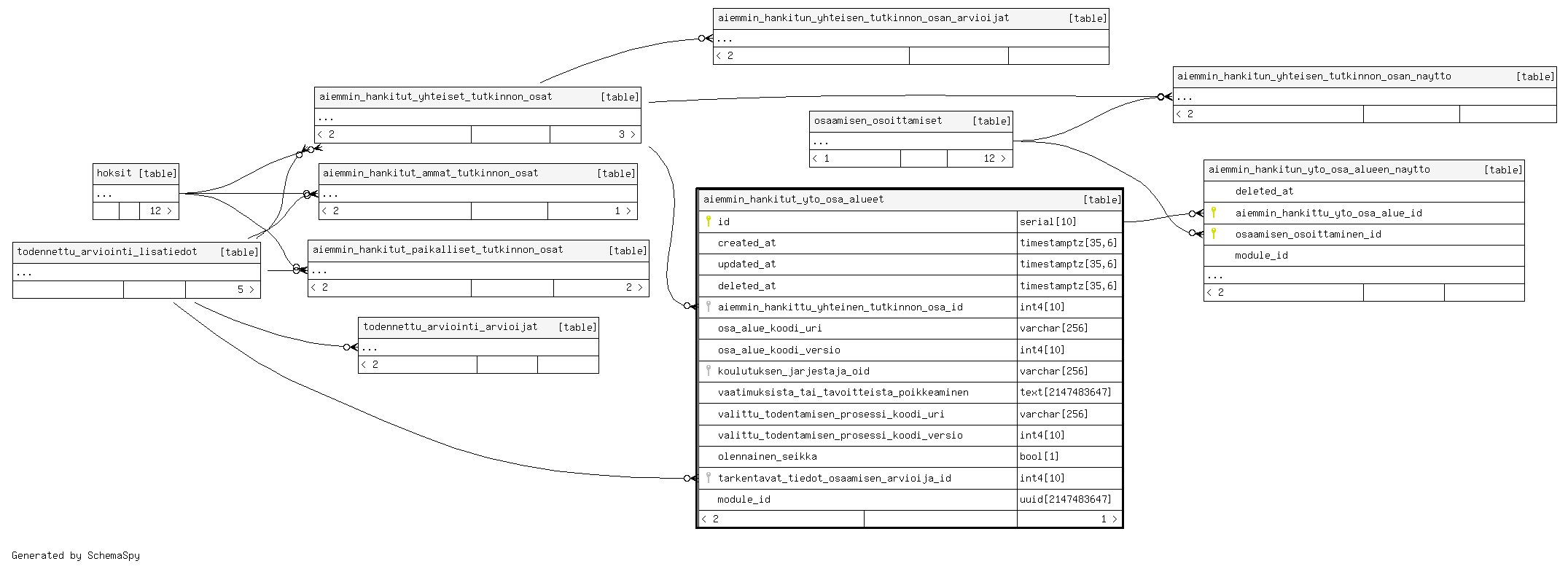Select the osa_alue_koodi_versio column
This screenshot has height=569, width=1568.
779,350
